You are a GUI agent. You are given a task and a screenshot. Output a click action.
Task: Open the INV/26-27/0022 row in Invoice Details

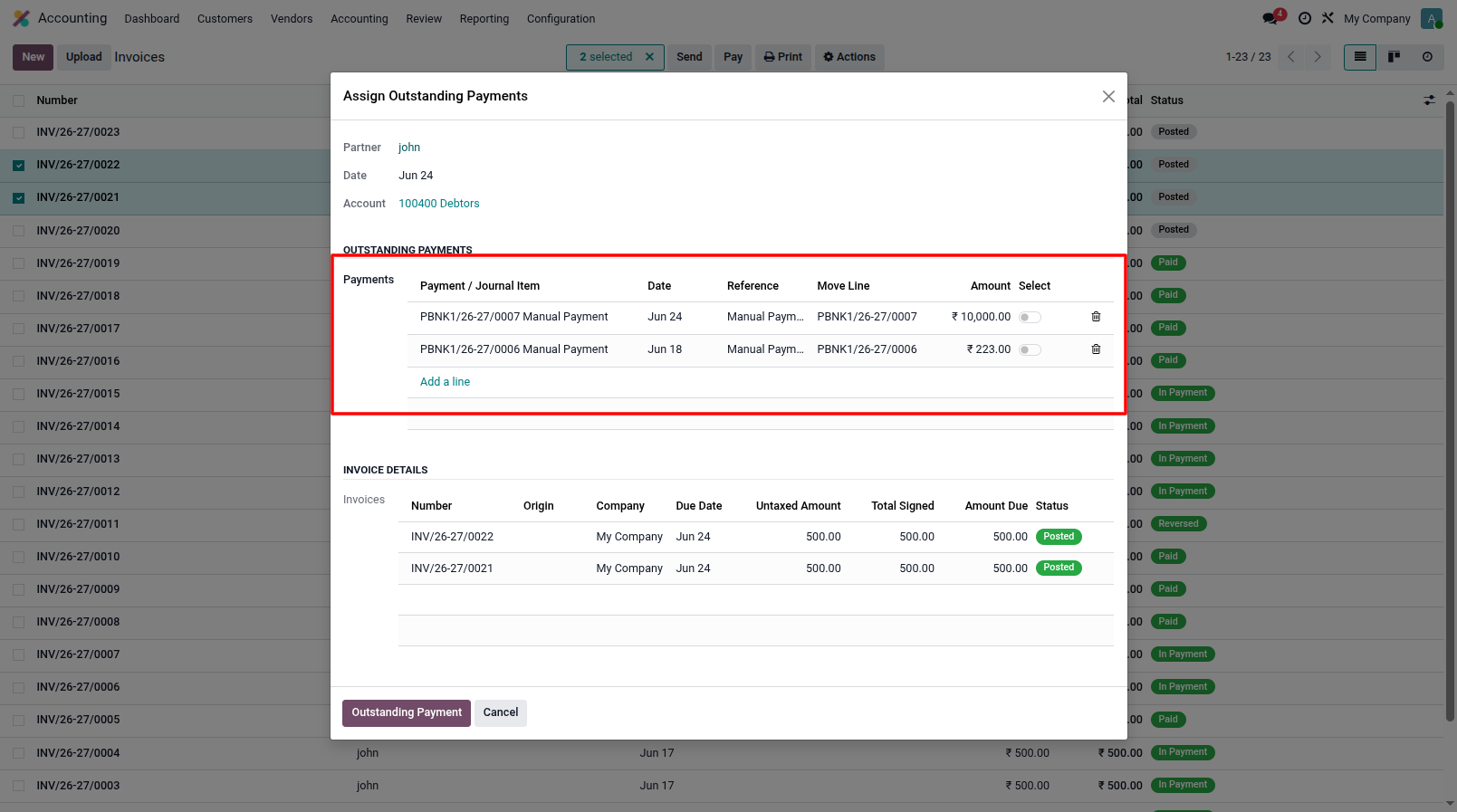(x=755, y=537)
